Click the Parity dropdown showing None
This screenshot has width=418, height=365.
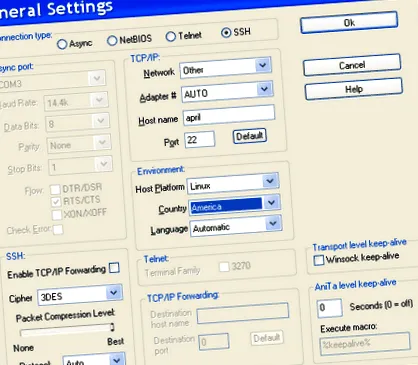(79, 144)
